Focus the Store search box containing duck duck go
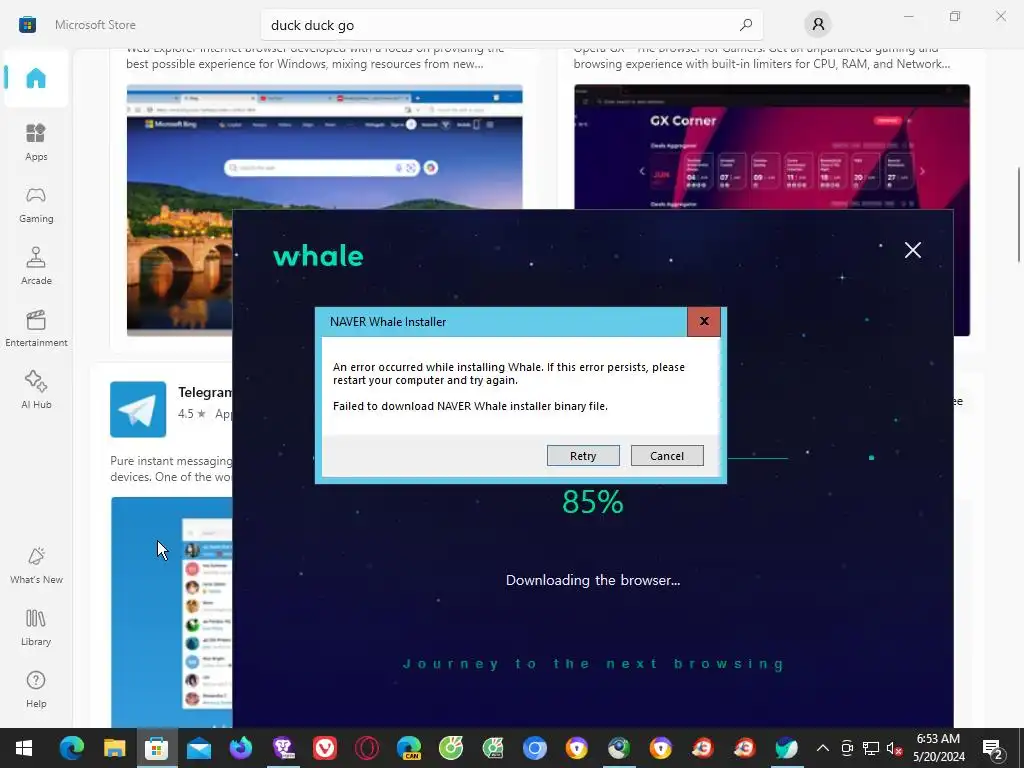This screenshot has height=768, width=1024. pyautogui.click(x=511, y=25)
